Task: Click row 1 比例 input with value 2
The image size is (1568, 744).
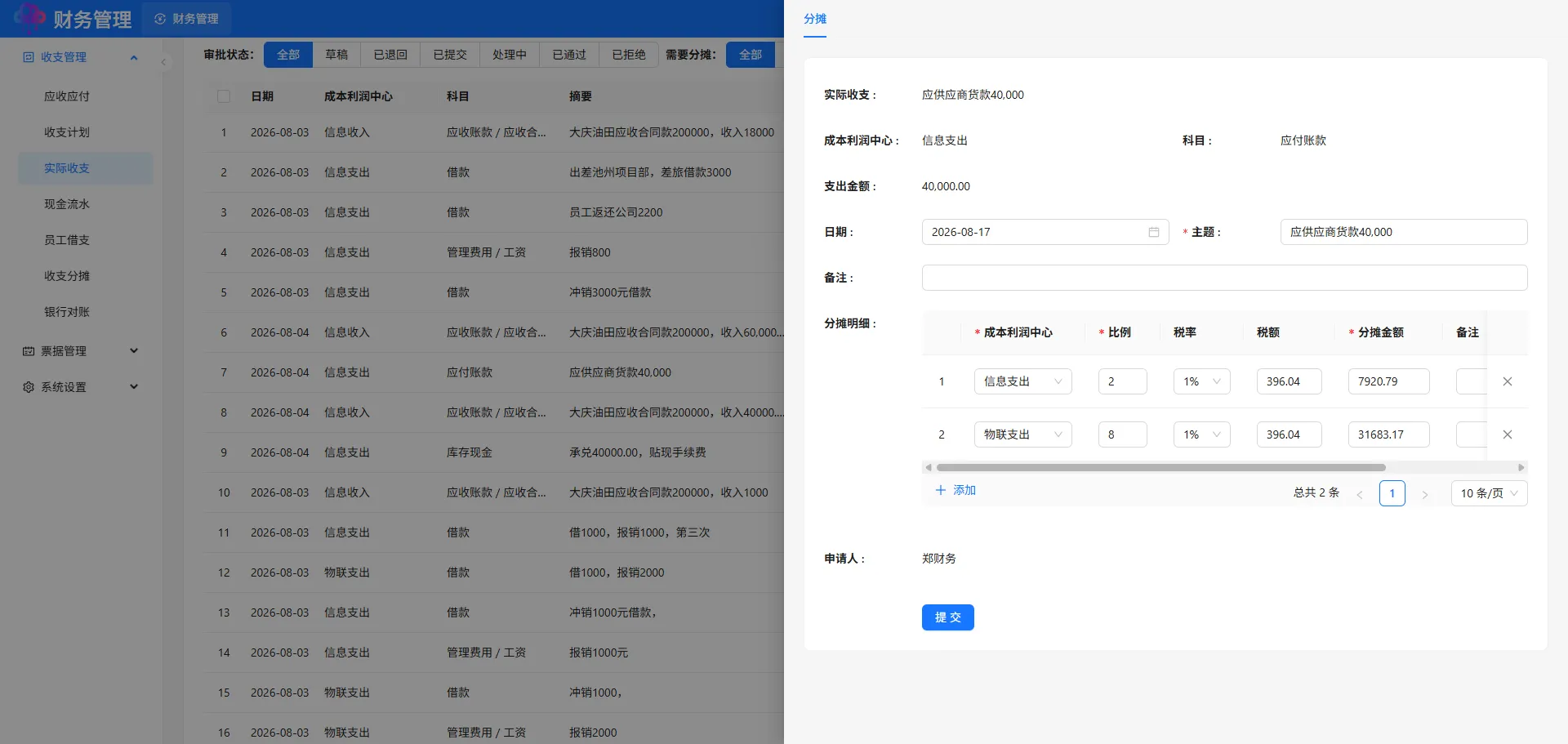Action: (x=1122, y=381)
